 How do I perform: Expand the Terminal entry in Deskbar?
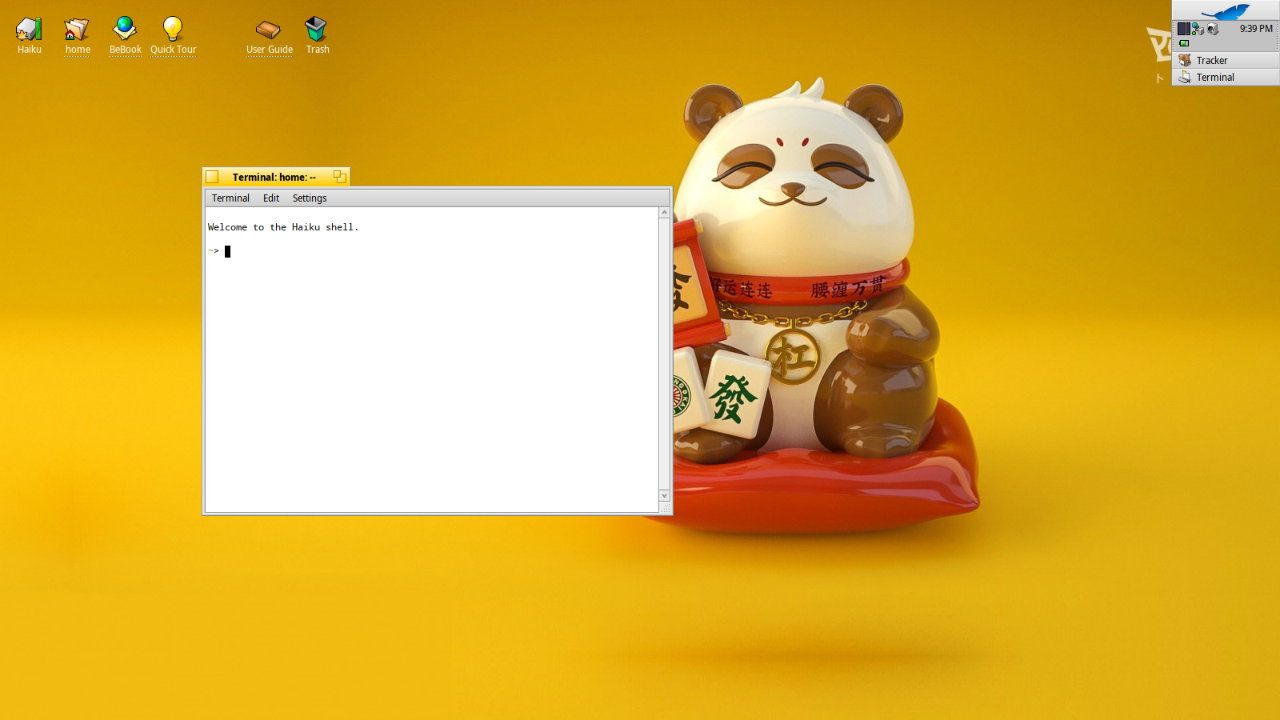pyautogui.click(x=1225, y=77)
